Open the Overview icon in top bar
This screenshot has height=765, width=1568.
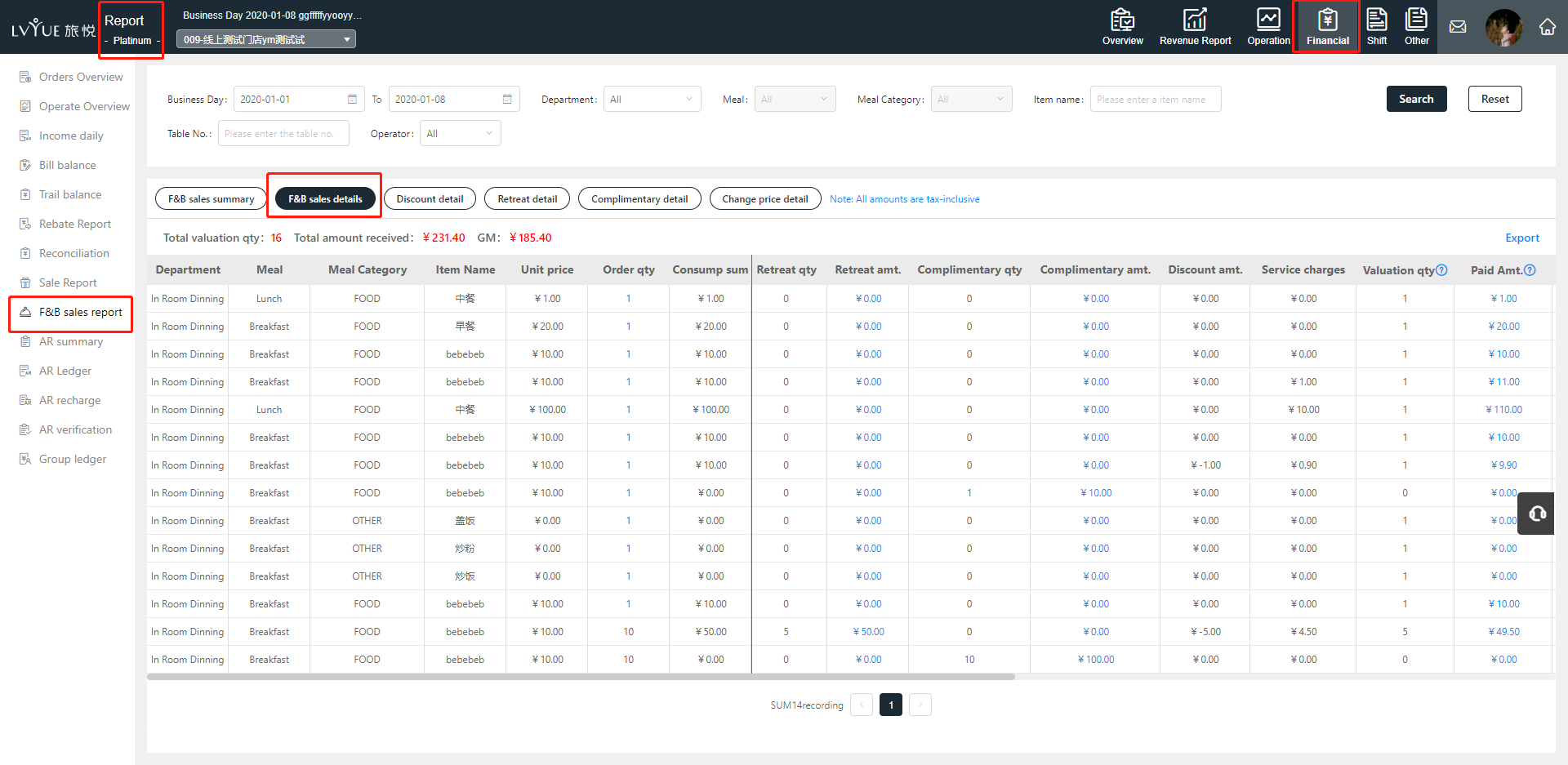1122,27
